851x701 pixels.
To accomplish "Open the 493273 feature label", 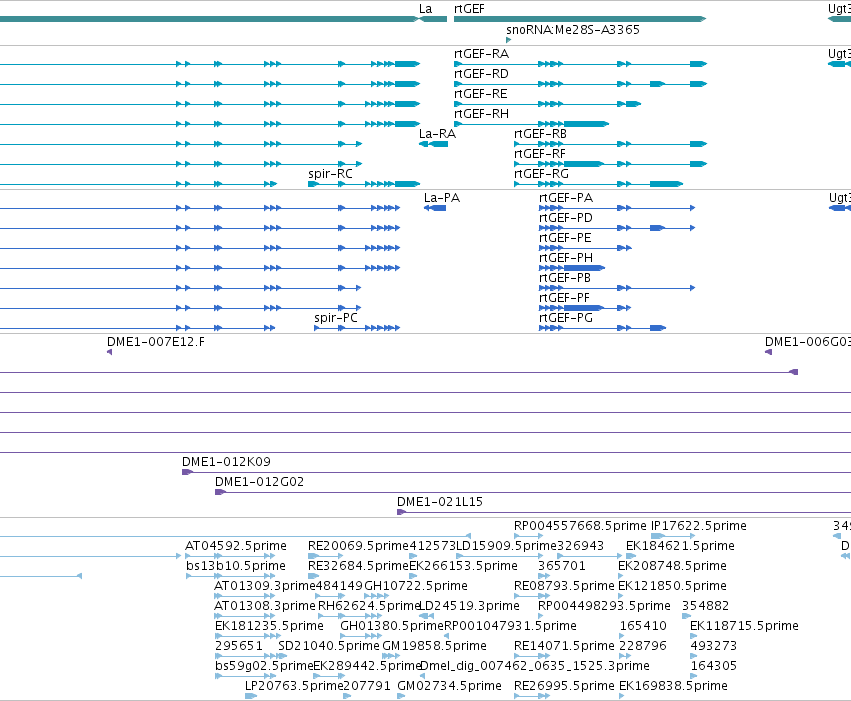I will (x=714, y=647).
